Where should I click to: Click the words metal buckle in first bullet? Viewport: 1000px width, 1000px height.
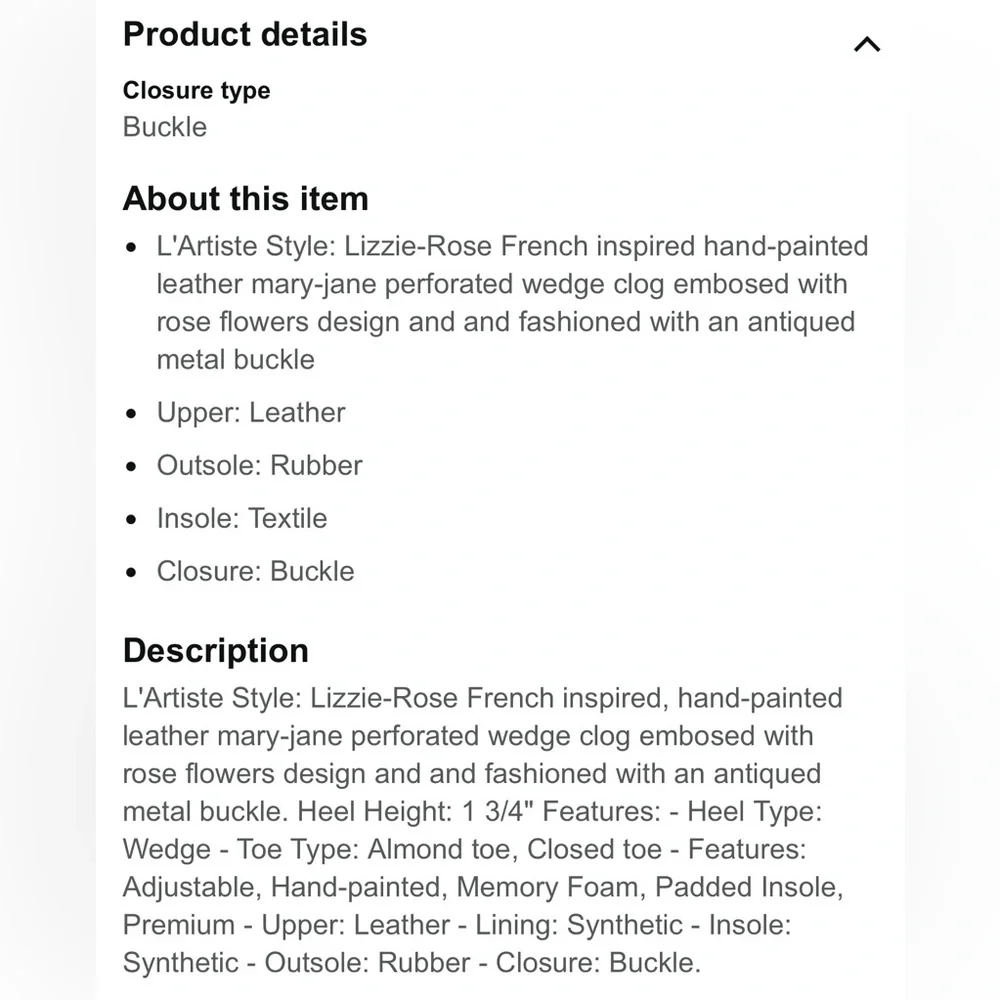point(235,359)
